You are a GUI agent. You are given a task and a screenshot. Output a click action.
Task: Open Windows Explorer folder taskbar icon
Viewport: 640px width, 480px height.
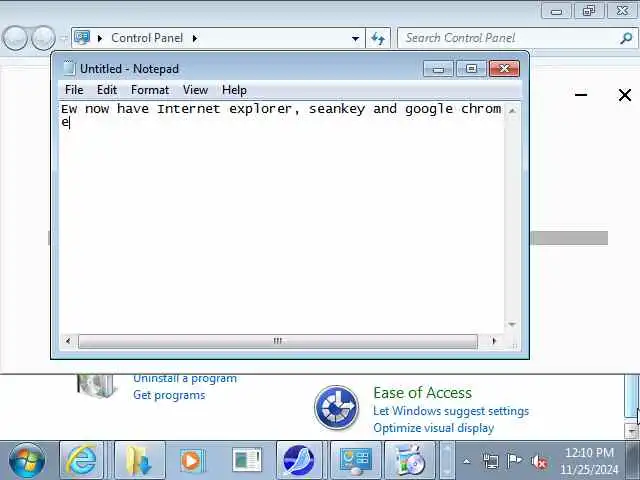139,460
